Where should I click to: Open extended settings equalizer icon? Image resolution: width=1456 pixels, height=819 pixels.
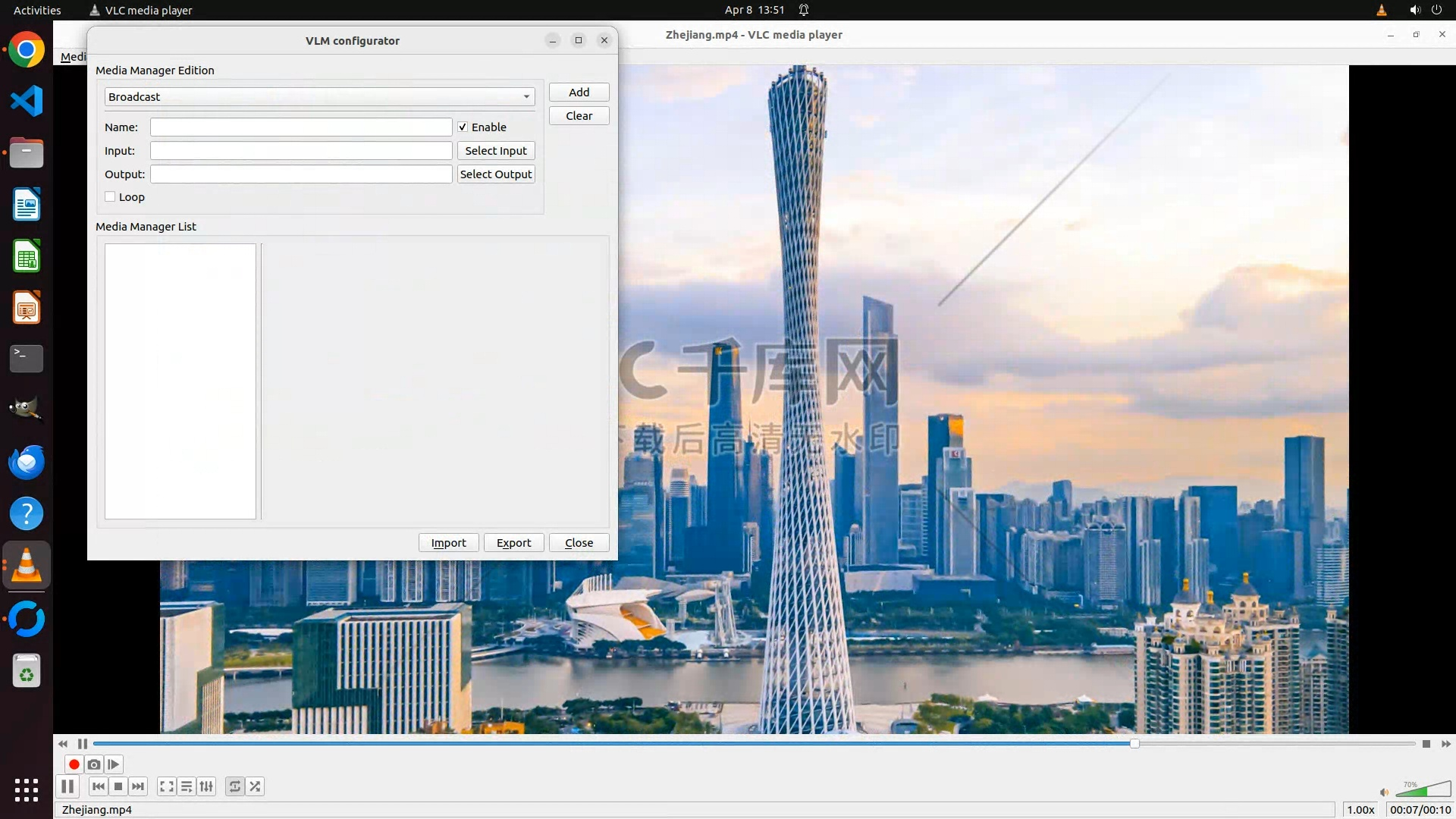pyautogui.click(x=206, y=786)
